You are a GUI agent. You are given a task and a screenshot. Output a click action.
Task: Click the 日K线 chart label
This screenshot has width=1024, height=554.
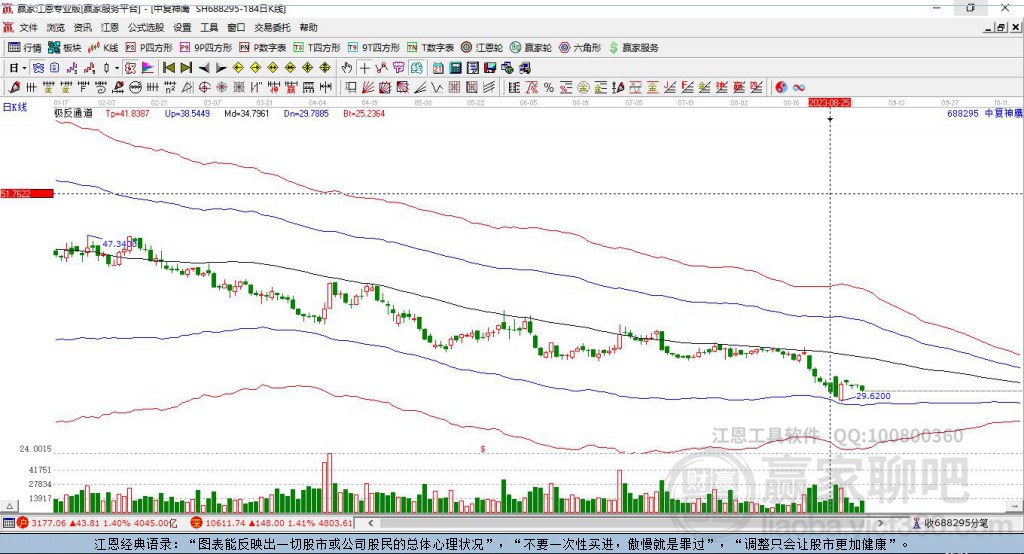[15, 107]
